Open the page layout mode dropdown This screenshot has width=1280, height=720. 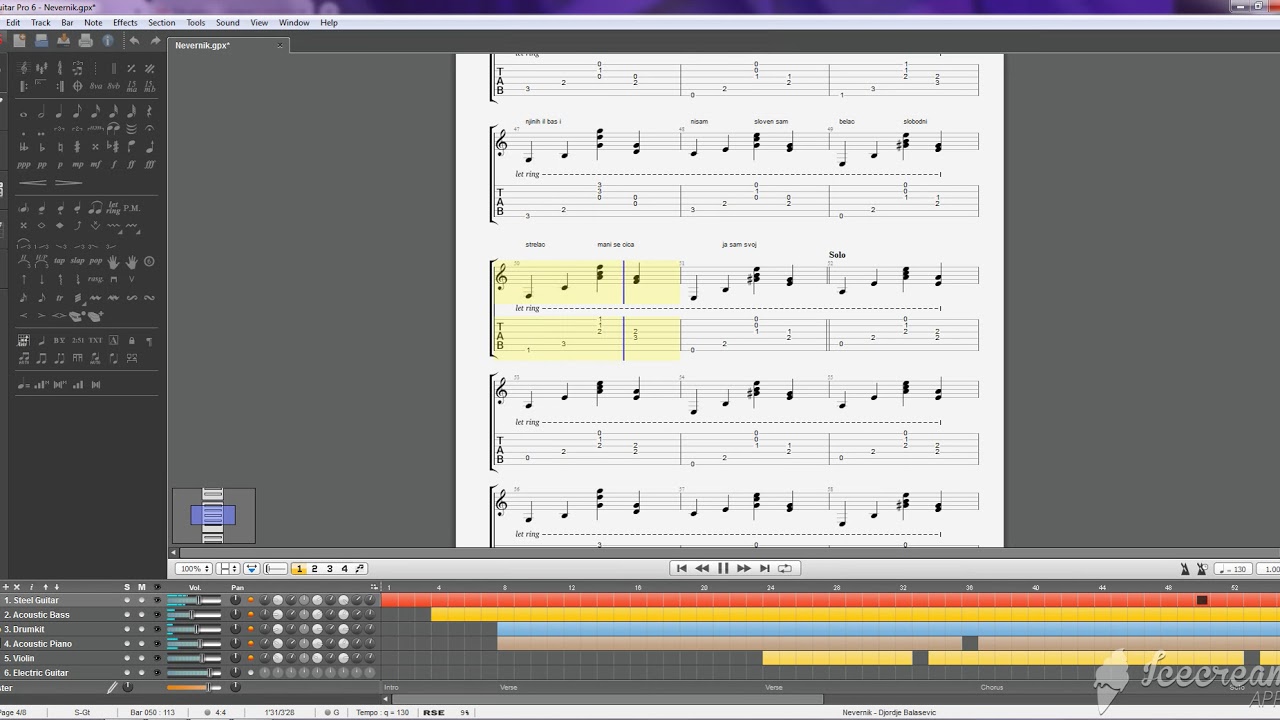[228, 569]
